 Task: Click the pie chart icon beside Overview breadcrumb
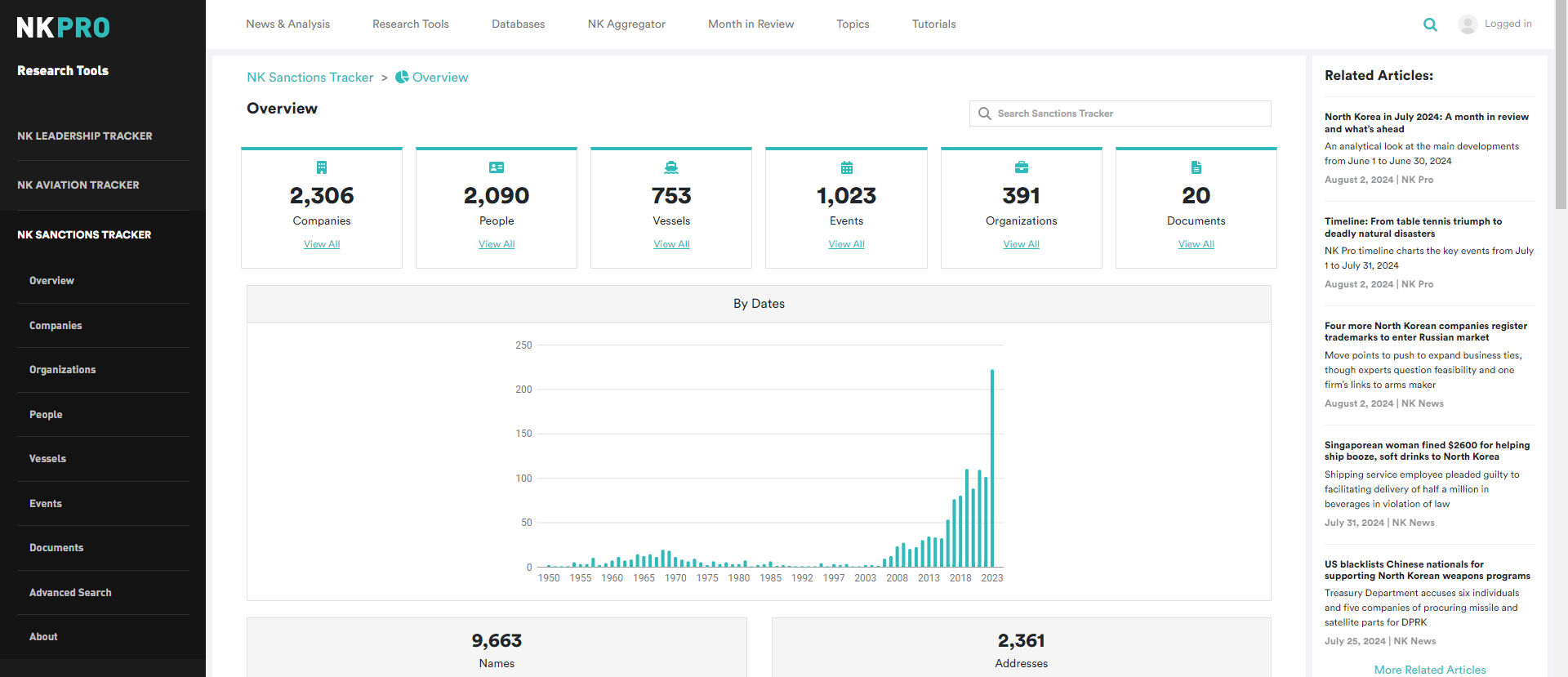pyautogui.click(x=402, y=77)
